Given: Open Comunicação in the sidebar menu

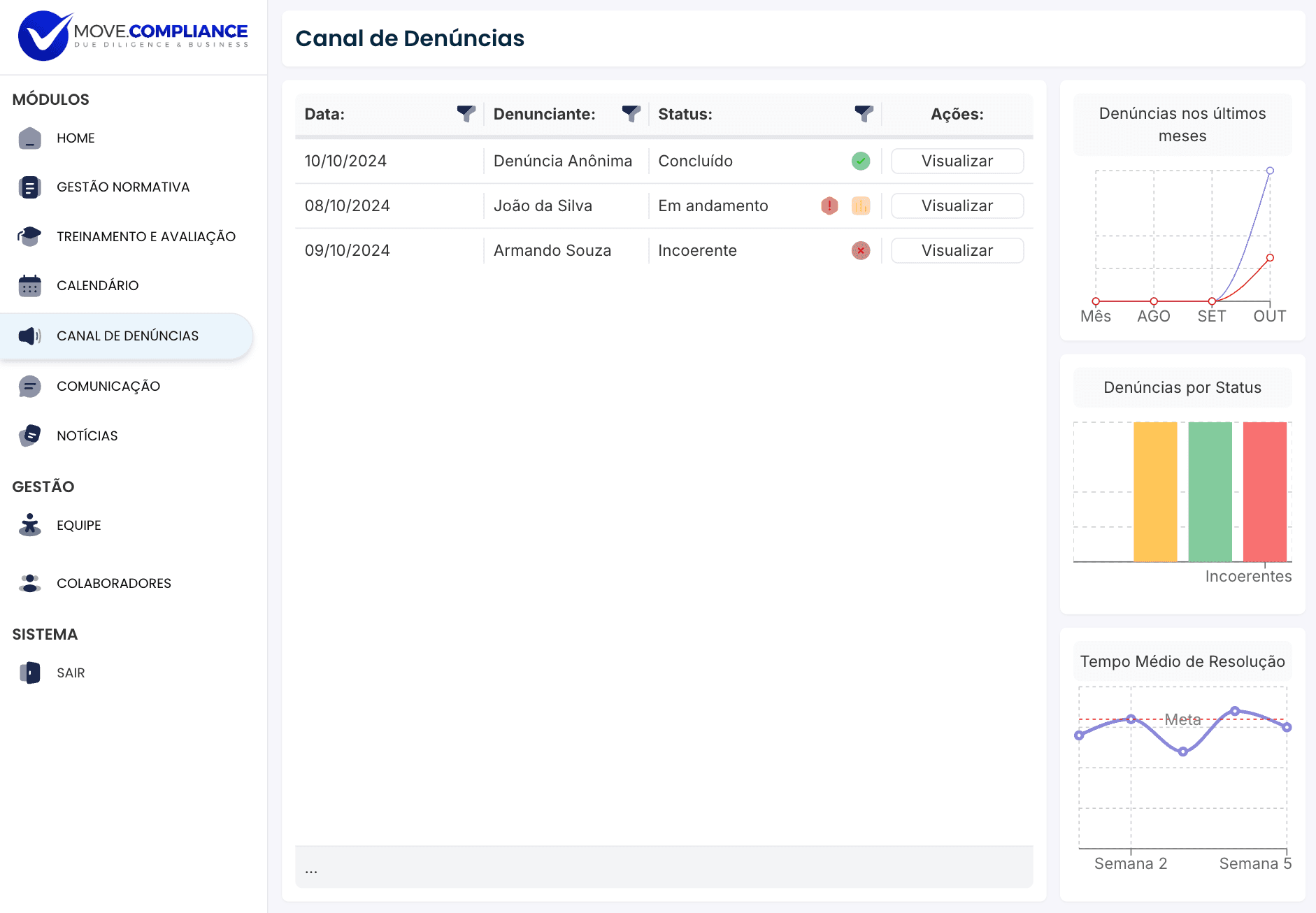Looking at the screenshot, I should (x=108, y=387).
